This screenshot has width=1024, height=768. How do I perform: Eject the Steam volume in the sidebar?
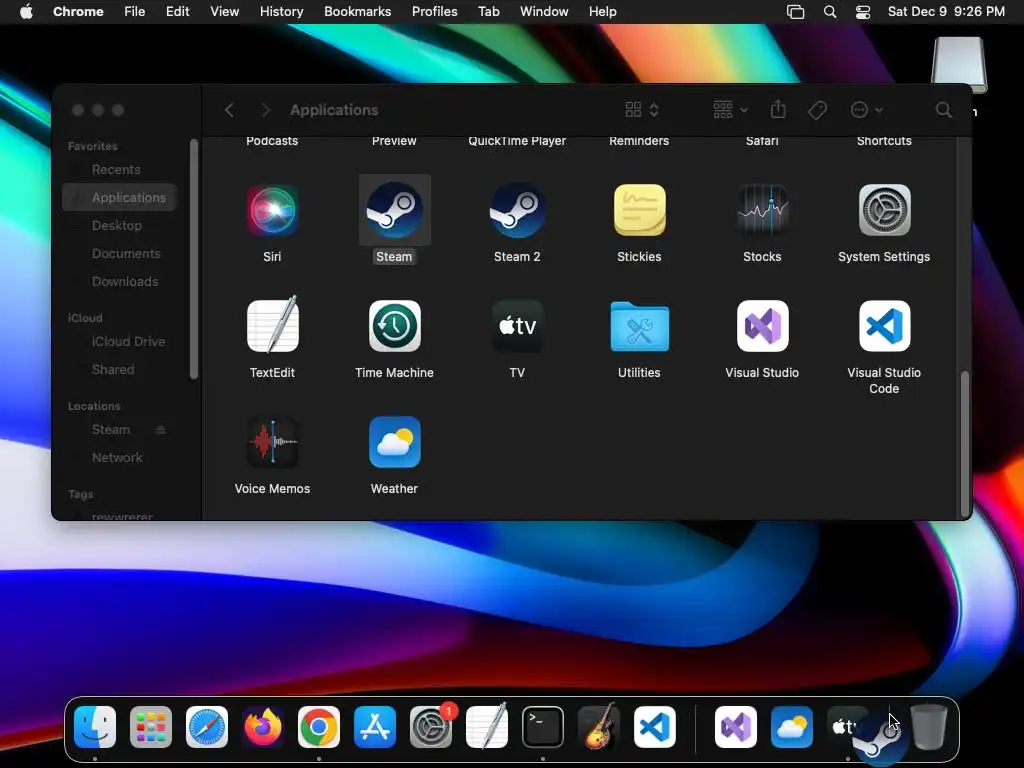point(160,430)
